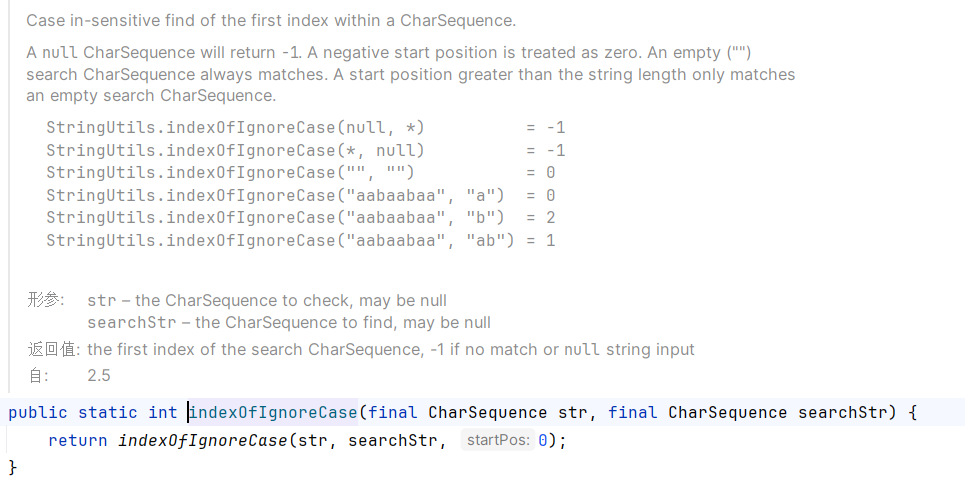Click the public keyword in method signature
The width and height of the screenshot is (965, 493).
(38, 412)
